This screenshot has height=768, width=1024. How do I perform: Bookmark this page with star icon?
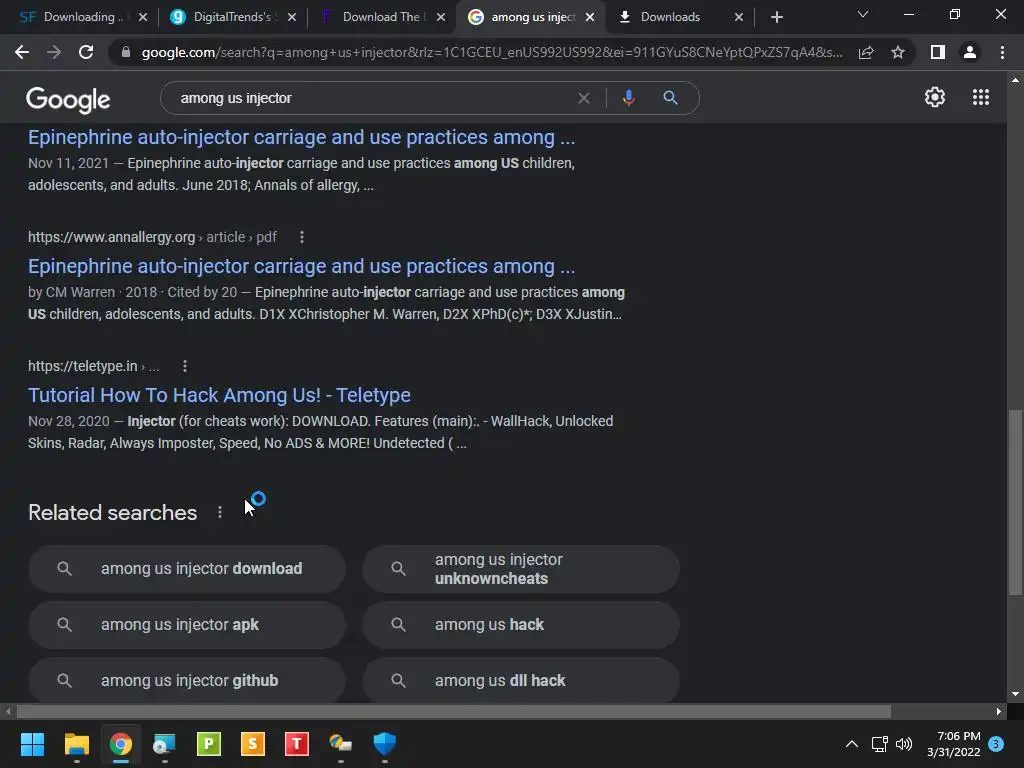pyautogui.click(x=898, y=52)
